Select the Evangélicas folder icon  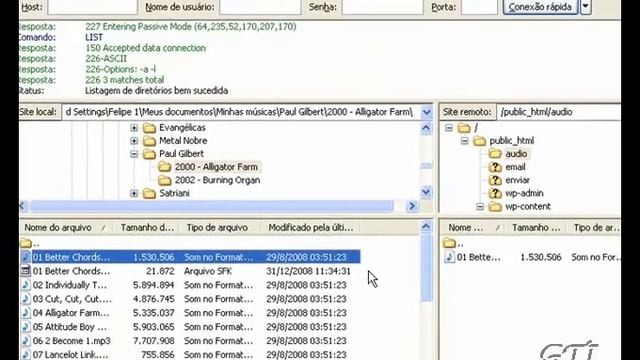(149, 128)
